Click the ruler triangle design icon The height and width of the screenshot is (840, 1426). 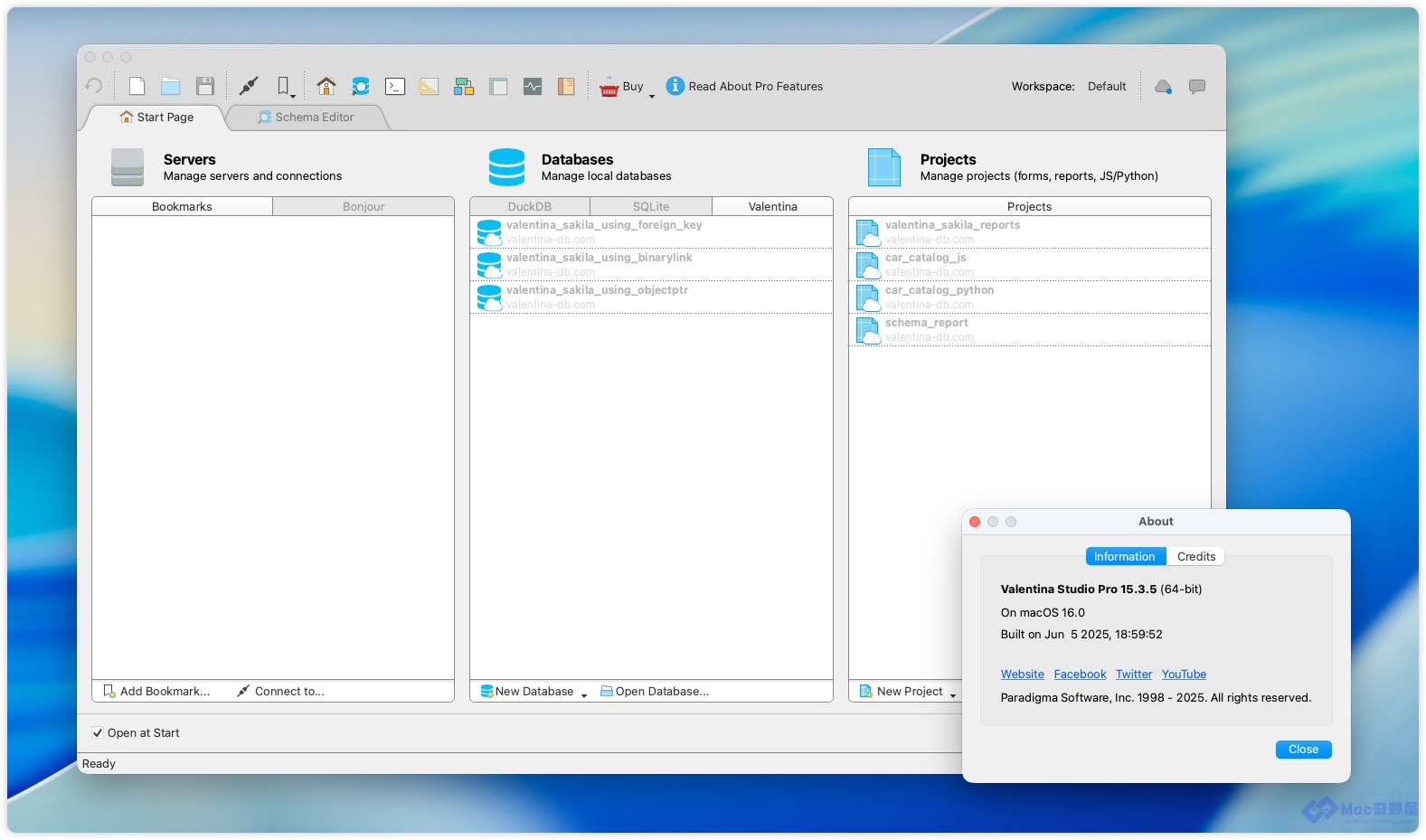pos(429,86)
